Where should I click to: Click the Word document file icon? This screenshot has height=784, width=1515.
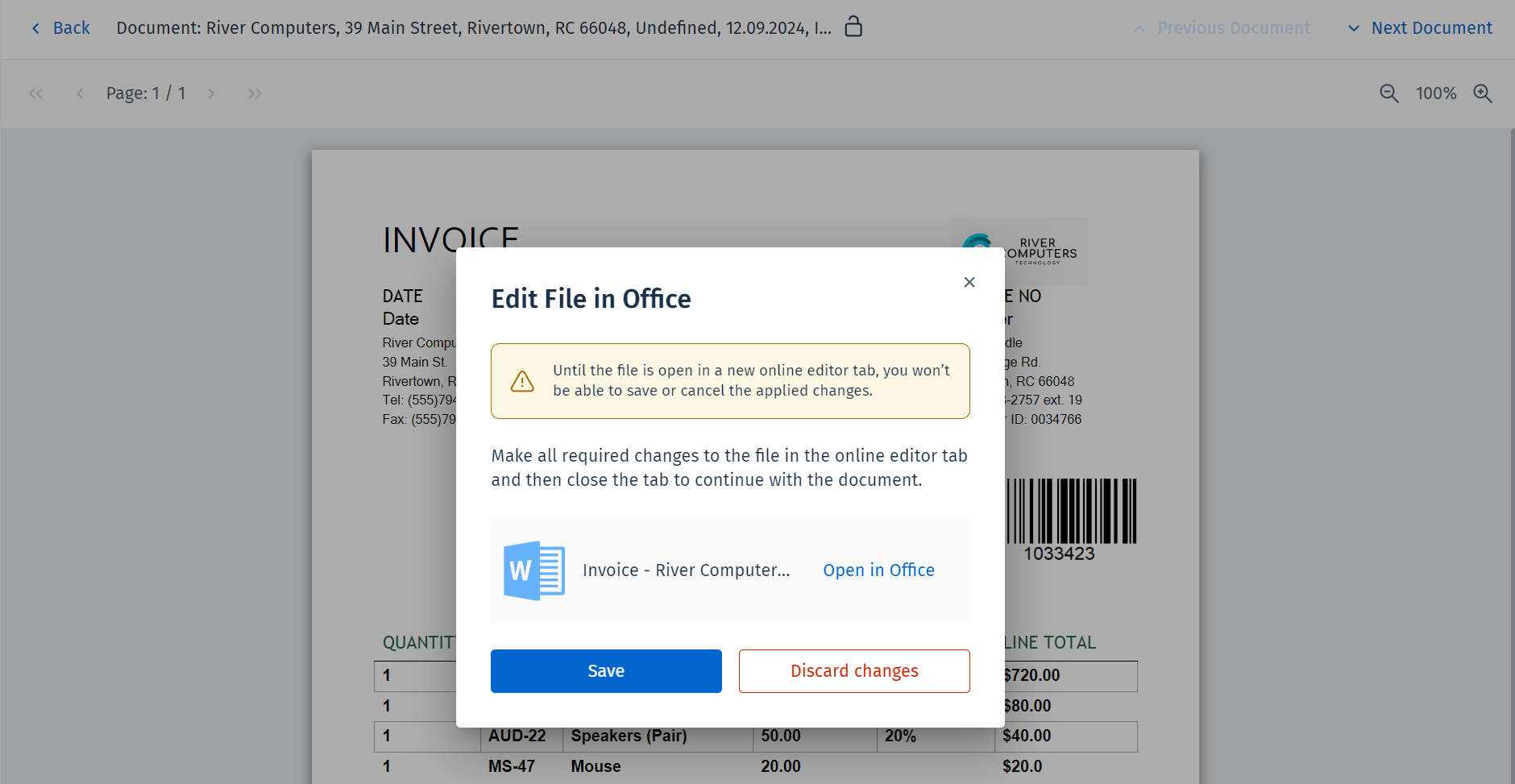[x=533, y=570]
